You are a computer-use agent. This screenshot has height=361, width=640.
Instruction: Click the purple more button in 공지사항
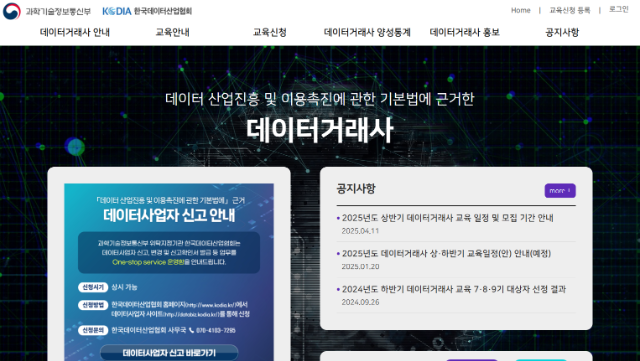pyautogui.click(x=560, y=191)
